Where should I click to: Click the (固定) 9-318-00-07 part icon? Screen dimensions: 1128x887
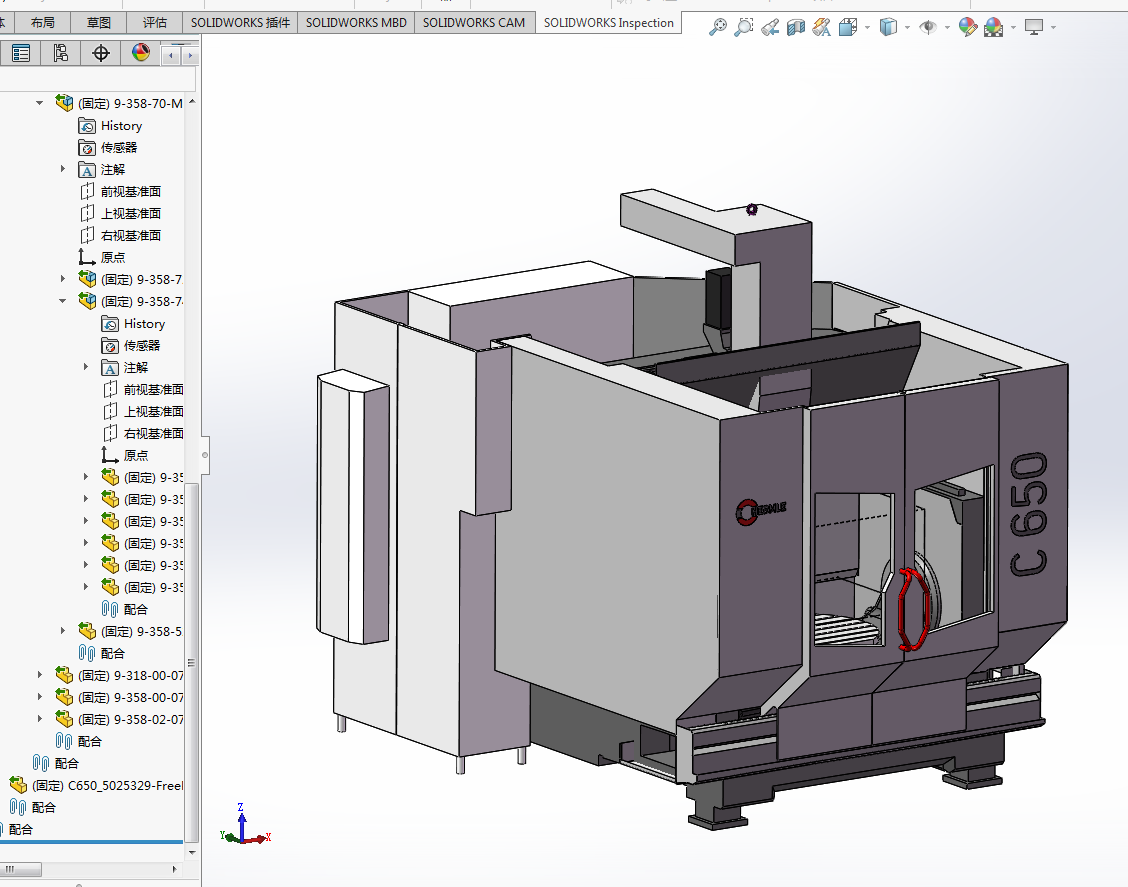(x=64, y=676)
